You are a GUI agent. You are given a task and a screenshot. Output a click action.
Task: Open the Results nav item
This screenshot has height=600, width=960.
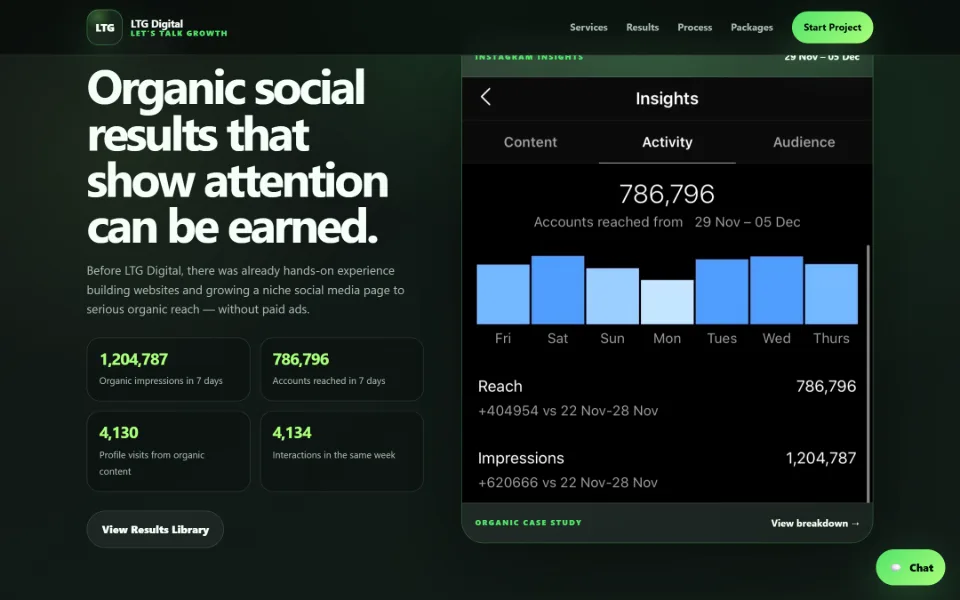pos(642,28)
